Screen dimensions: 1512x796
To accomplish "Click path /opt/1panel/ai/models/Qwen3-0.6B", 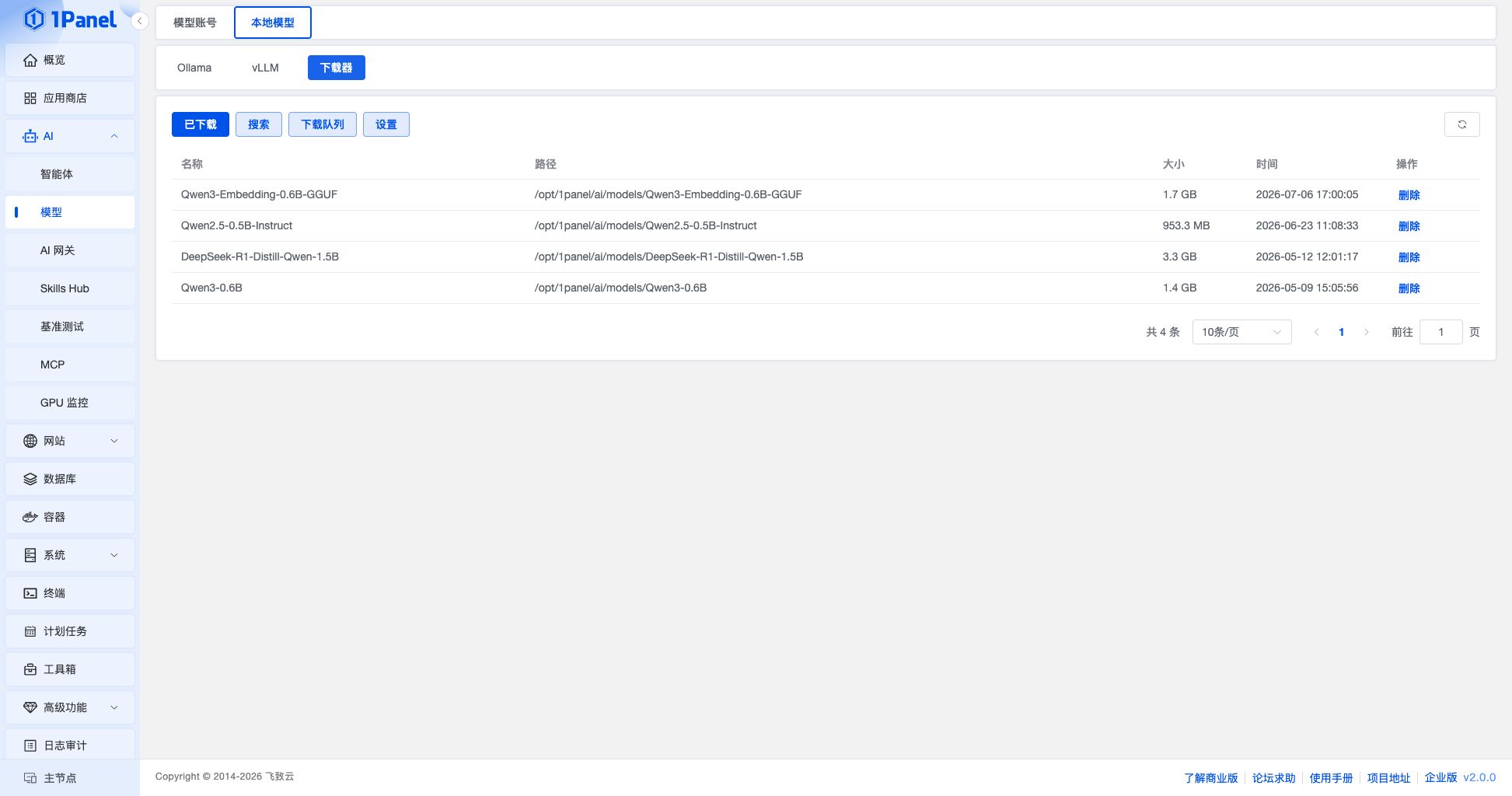I will coord(620,288).
